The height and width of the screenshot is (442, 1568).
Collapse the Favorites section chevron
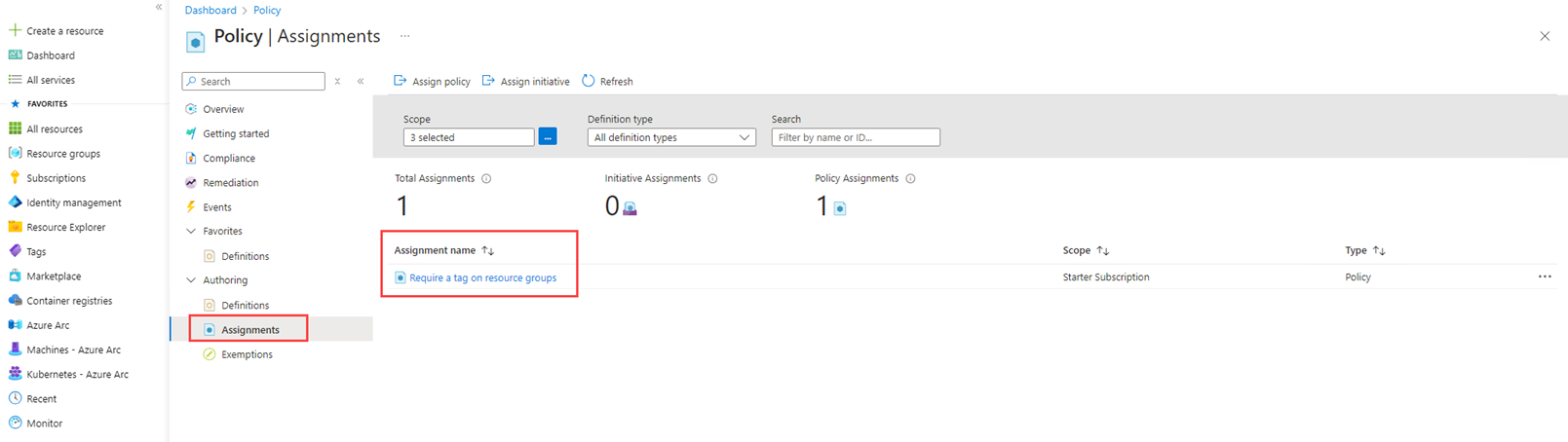coord(191,231)
